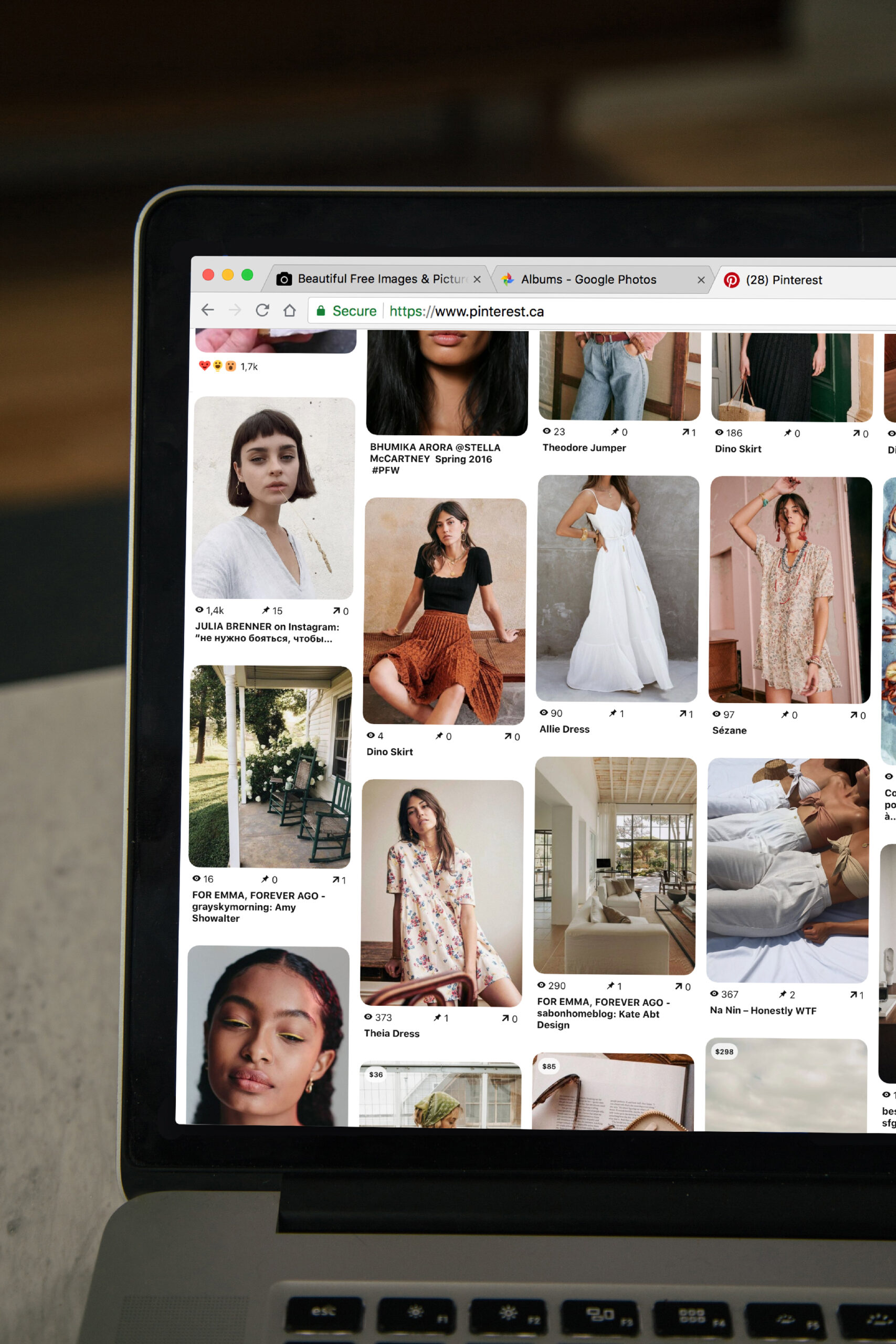896x1344 pixels.
Task: Click the macOS green fullscreen button
Action: [x=247, y=275]
